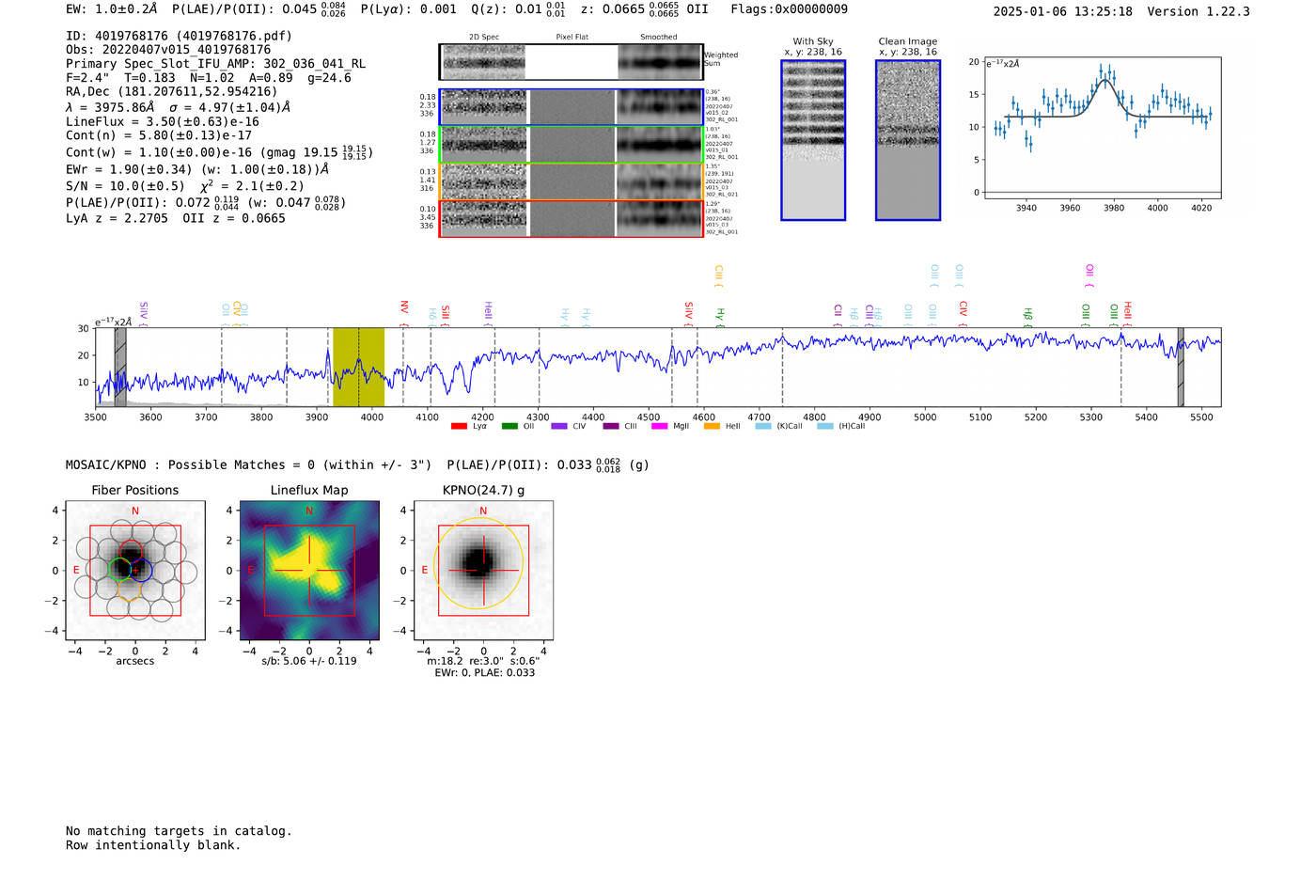Click the hatched gray band near 3540 Å
The height and width of the screenshot is (896, 1316).
(x=120, y=368)
